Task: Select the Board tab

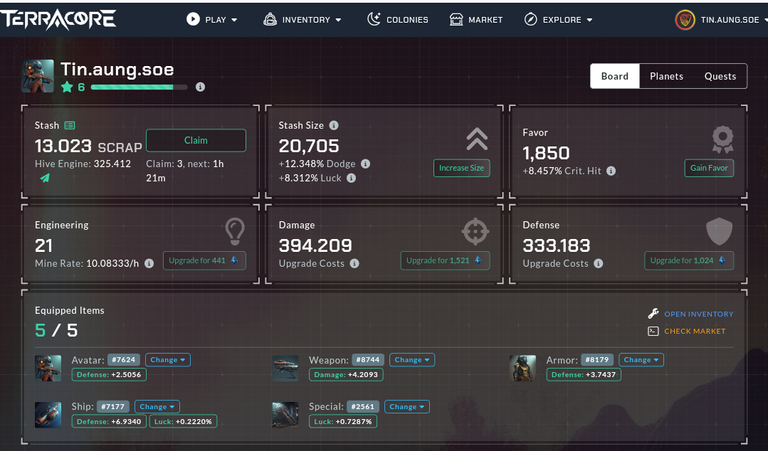Action: point(615,76)
